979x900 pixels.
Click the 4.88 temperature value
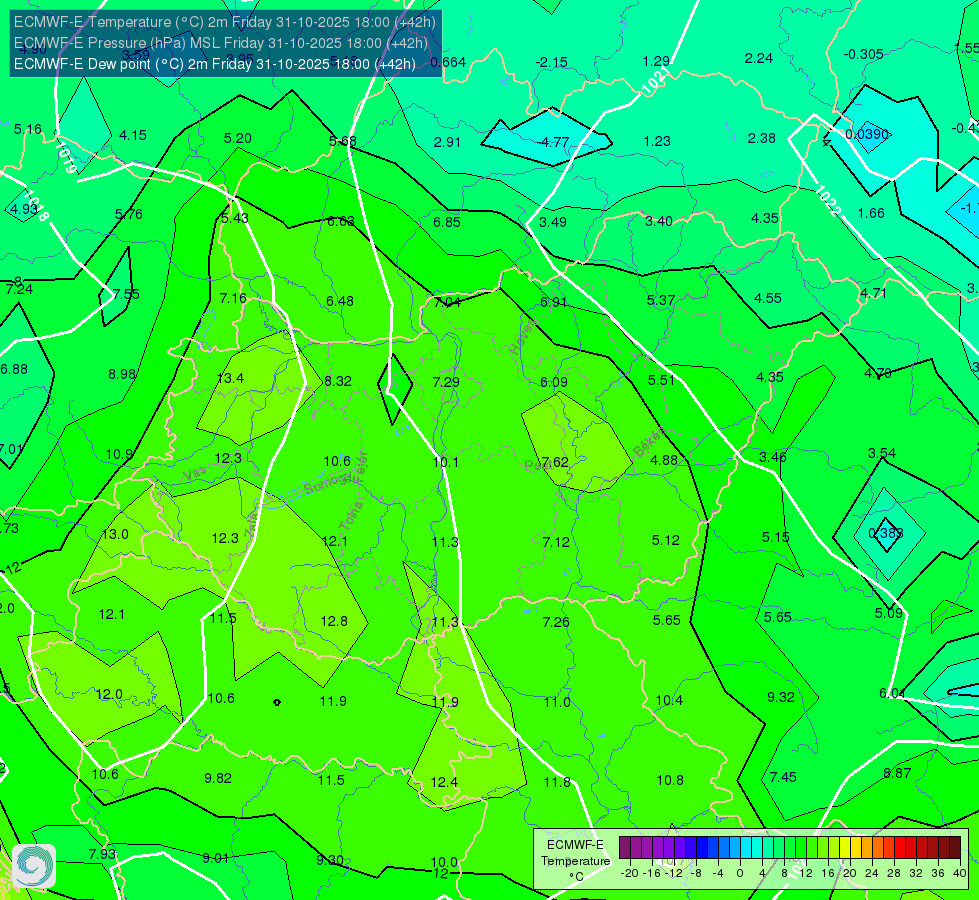[x=664, y=460]
